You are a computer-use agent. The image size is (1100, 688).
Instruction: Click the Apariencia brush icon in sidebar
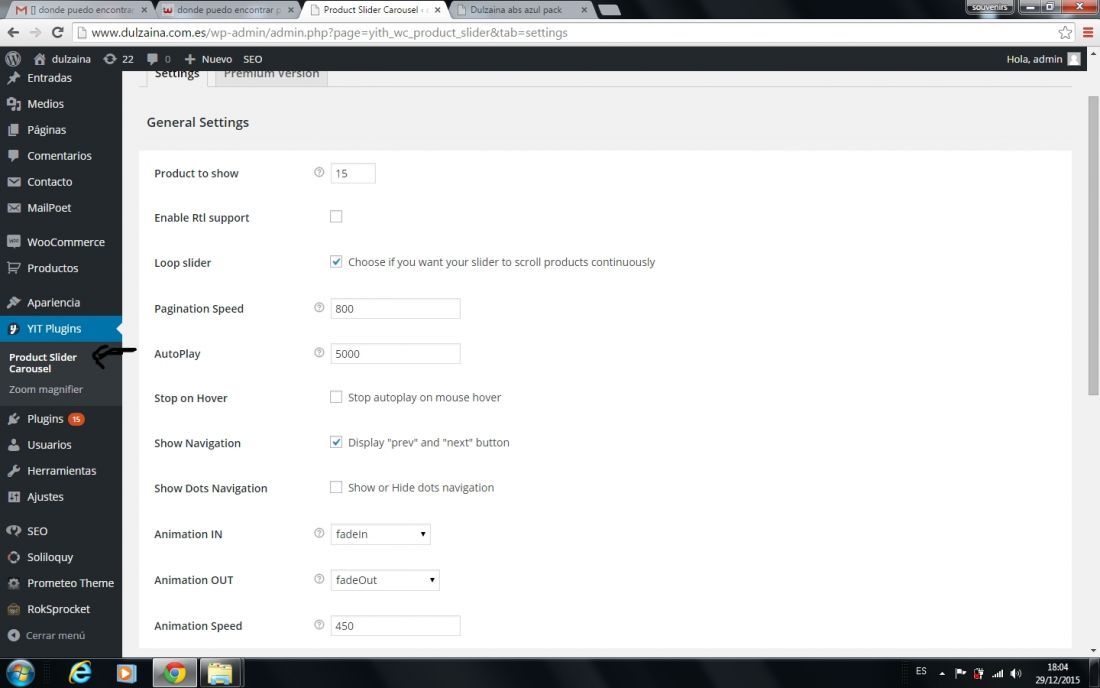click(13, 302)
